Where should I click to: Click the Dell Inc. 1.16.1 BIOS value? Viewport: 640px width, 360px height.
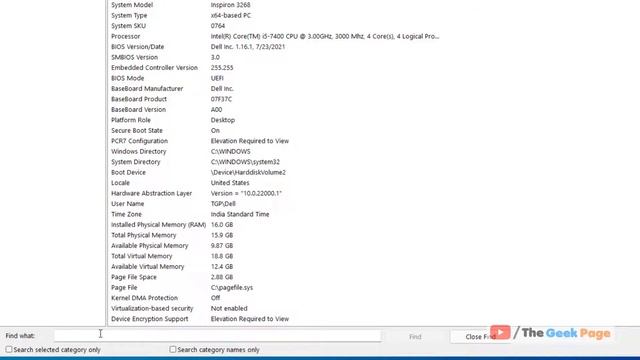[248, 47]
